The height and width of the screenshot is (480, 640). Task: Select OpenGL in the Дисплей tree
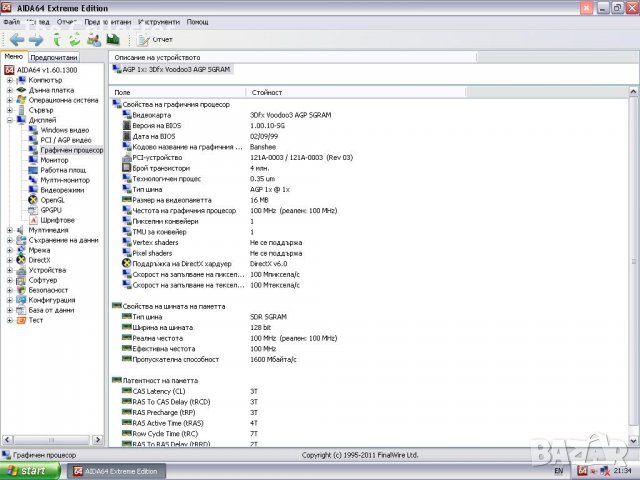coord(52,200)
